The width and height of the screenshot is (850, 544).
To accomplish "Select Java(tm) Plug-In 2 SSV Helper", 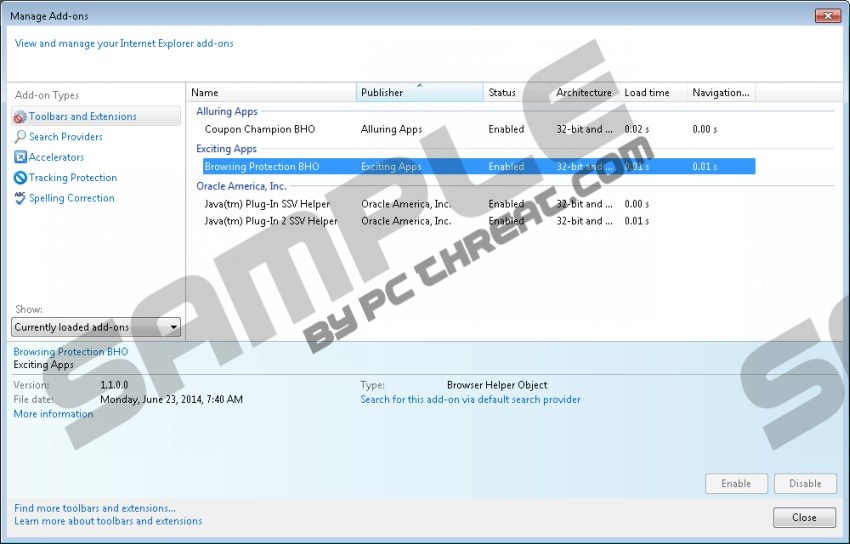I will (x=270, y=221).
